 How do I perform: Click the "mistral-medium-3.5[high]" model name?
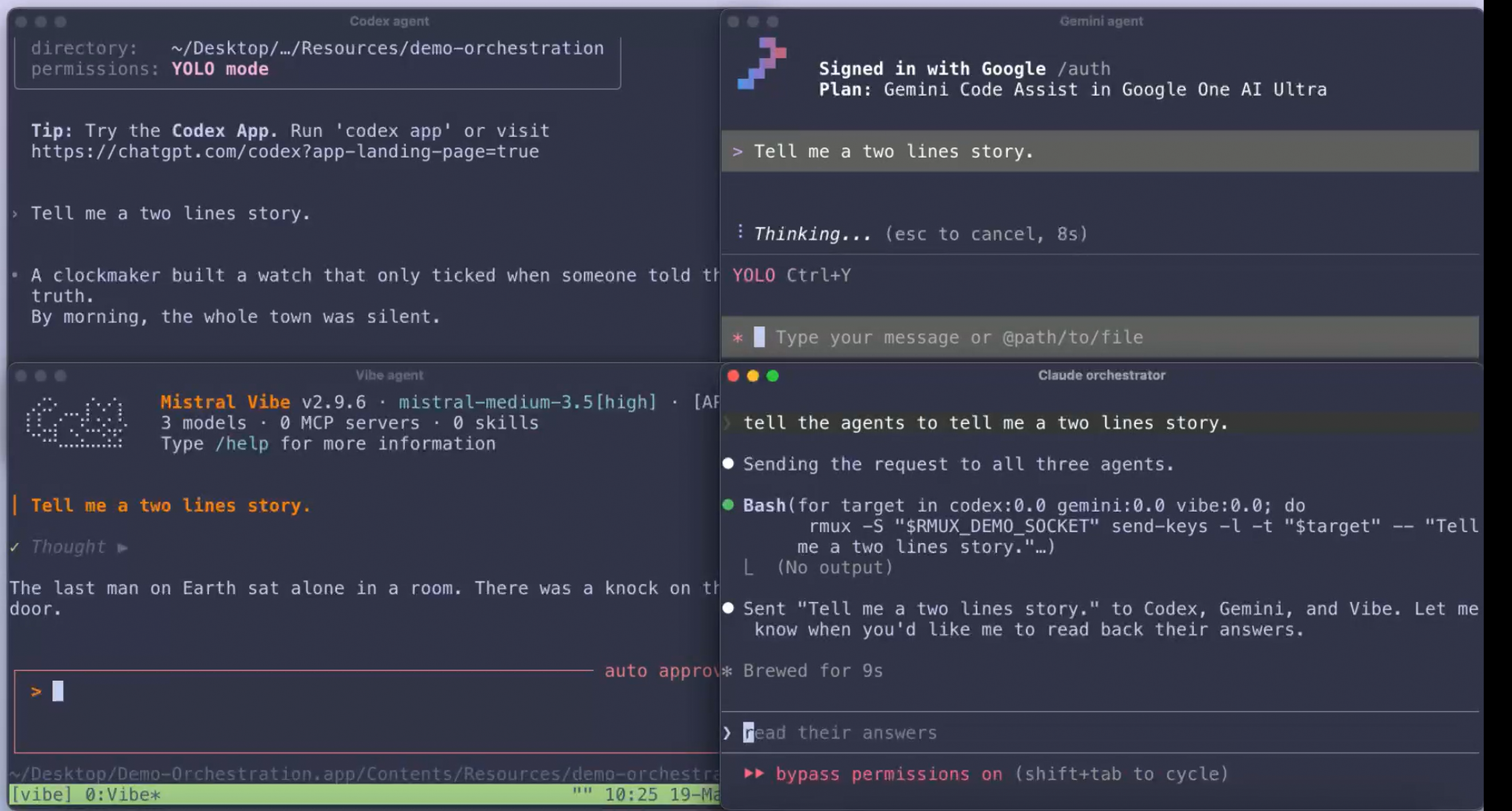[527, 402]
